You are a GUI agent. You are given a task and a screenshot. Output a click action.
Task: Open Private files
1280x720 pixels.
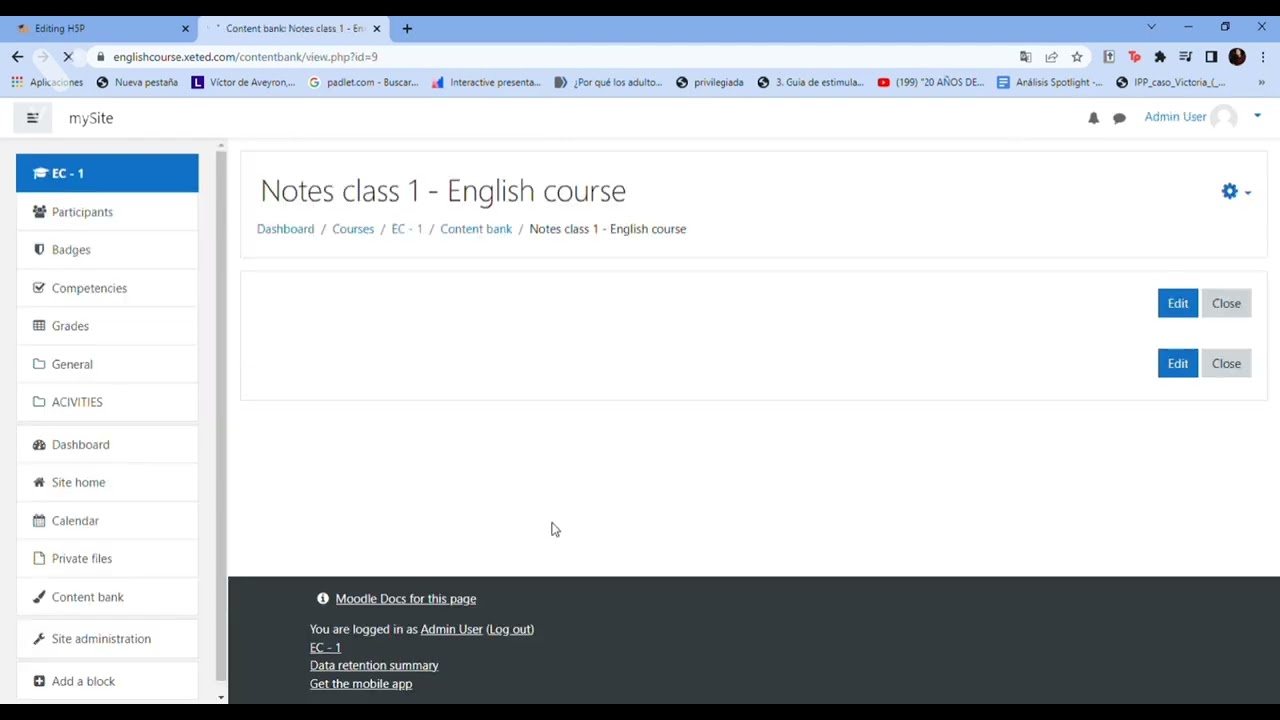click(x=107, y=559)
